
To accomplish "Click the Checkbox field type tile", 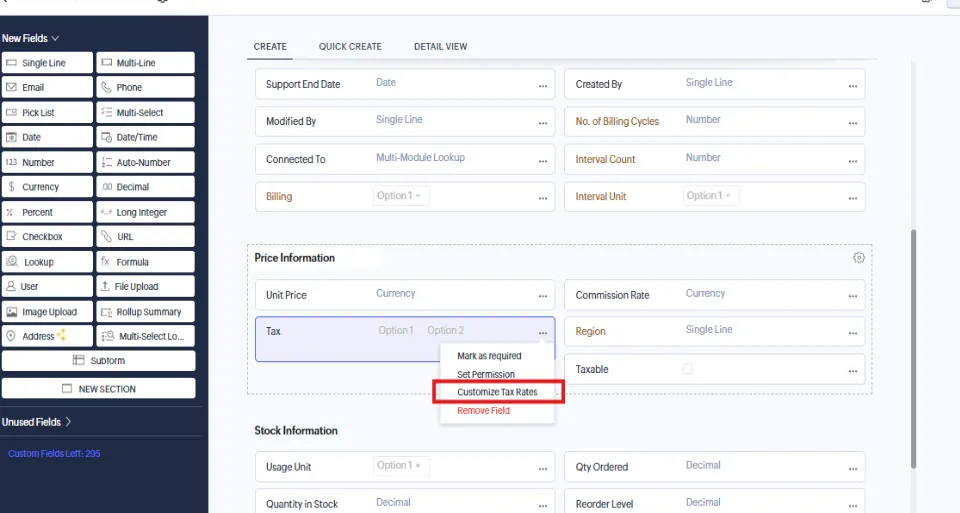I will pos(47,237).
